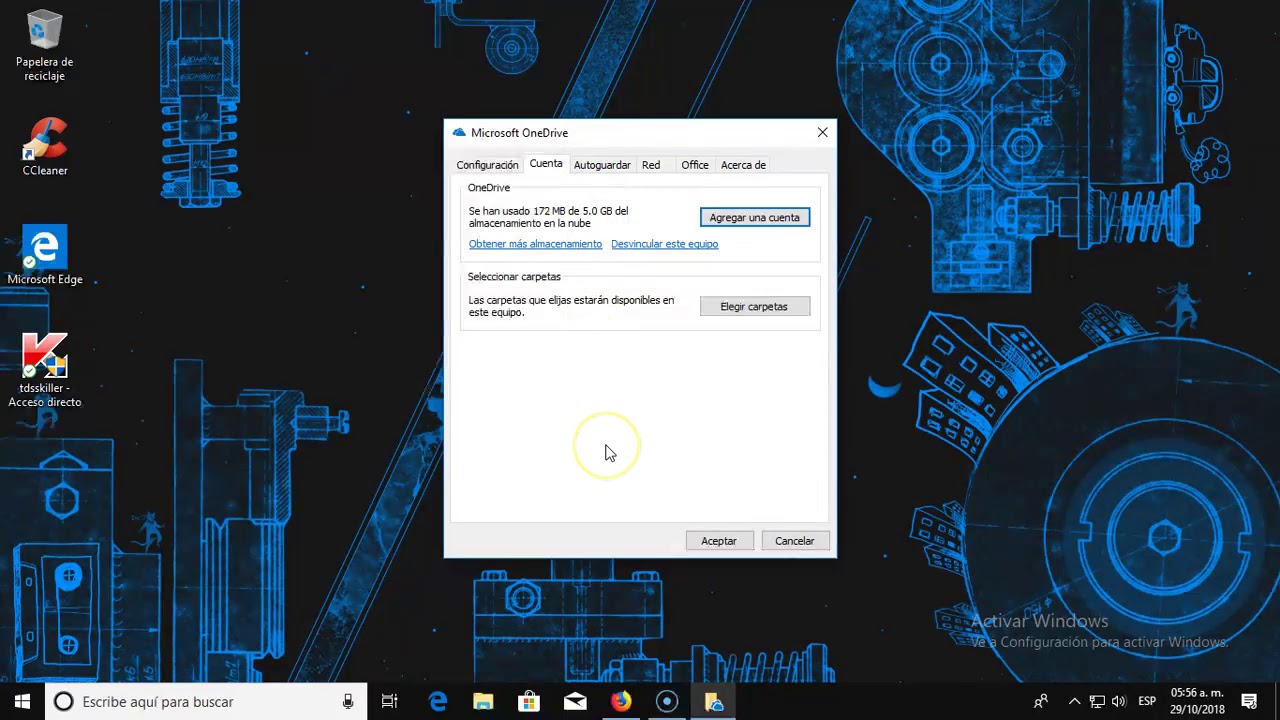Image resolution: width=1280 pixels, height=720 pixels.
Task: Open the Office tab
Action: (695, 165)
